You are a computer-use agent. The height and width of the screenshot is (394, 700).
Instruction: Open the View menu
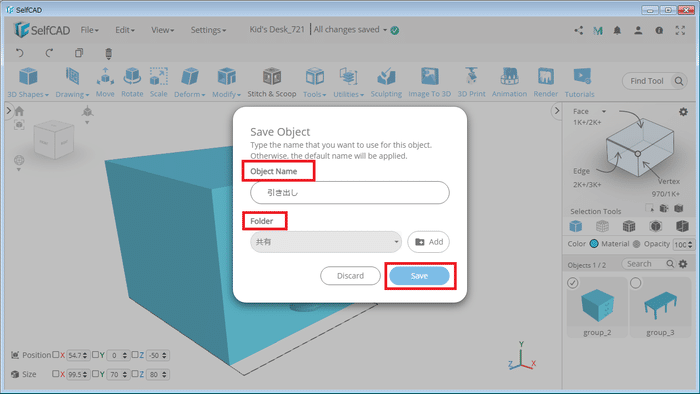(x=162, y=30)
